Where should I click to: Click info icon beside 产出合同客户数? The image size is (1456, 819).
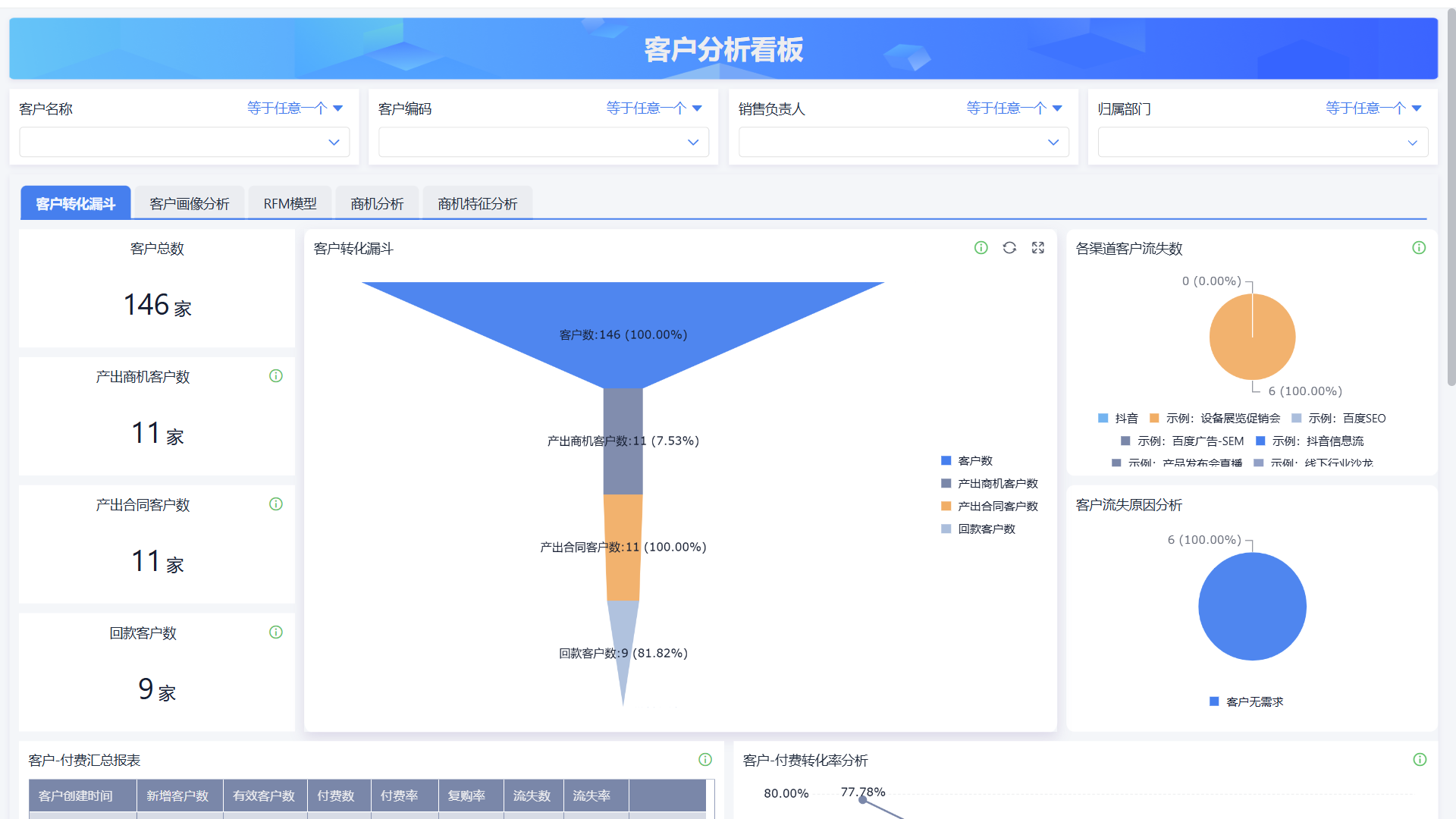click(276, 504)
